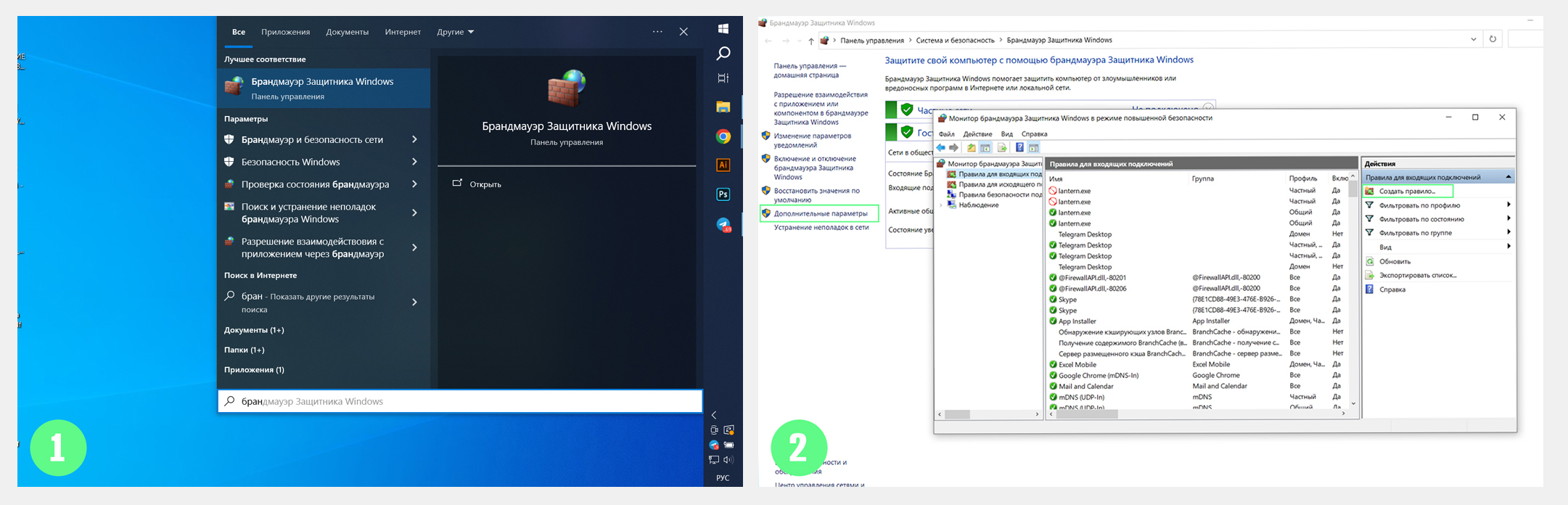Click Создать правило action
Viewport: 1568px width, 505px height.
click(x=1408, y=192)
